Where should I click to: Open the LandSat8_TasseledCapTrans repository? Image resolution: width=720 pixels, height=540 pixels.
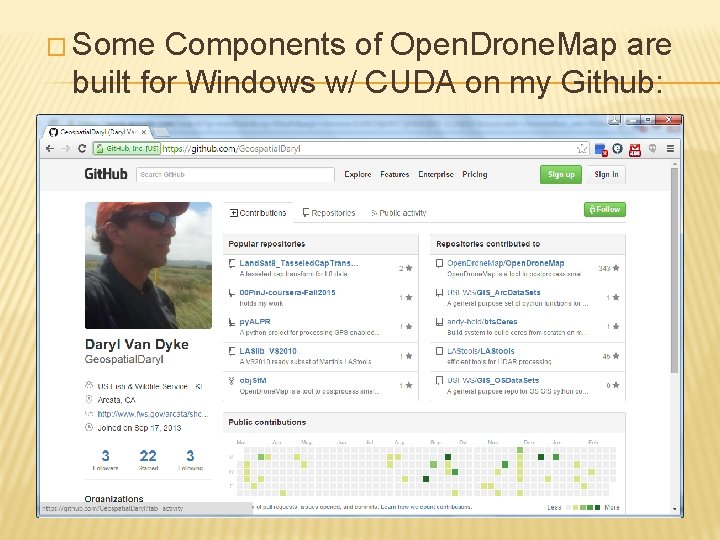pos(298,263)
